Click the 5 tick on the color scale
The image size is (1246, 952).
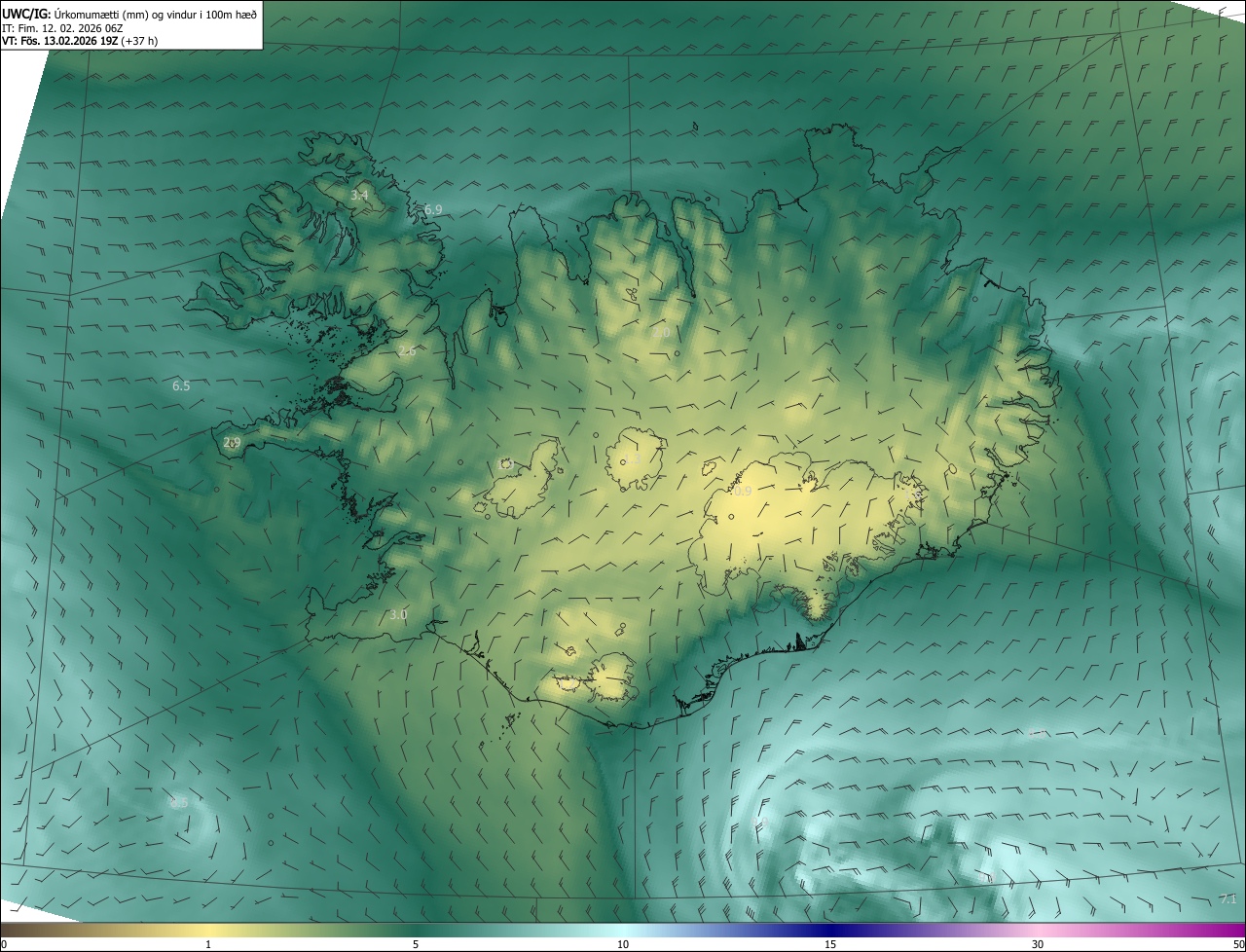(x=416, y=945)
